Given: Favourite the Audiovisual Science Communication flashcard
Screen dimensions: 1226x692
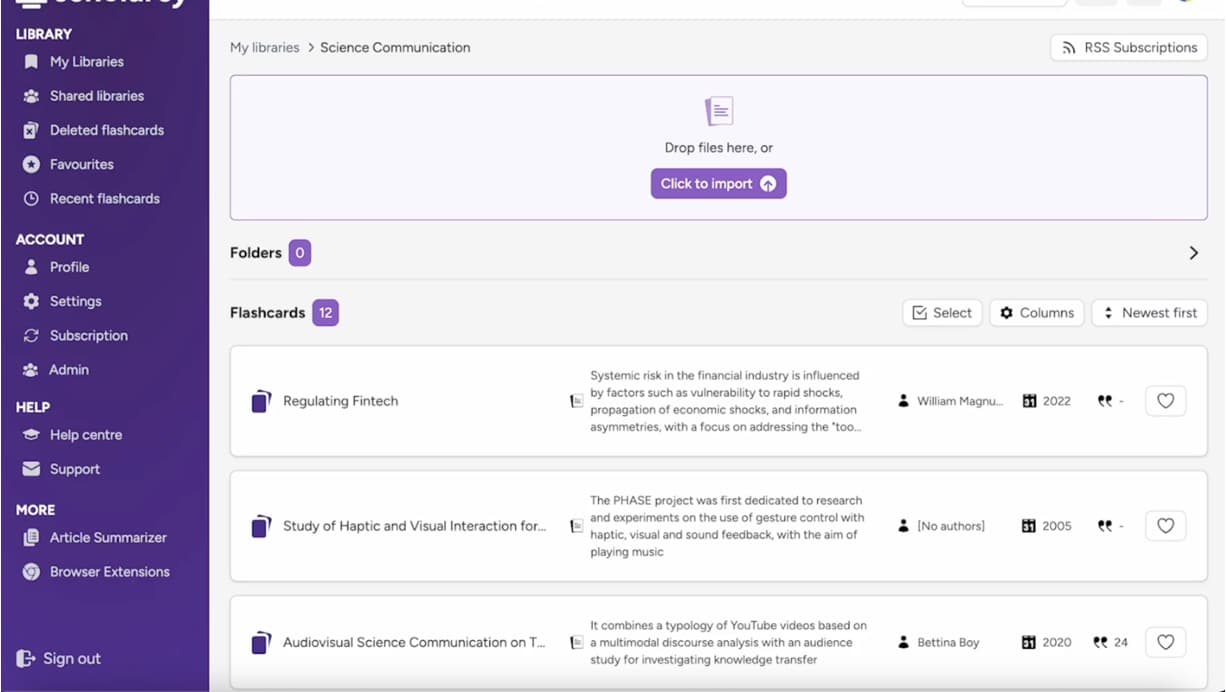Looking at the screenshot, I should (x=1165, y=642).
